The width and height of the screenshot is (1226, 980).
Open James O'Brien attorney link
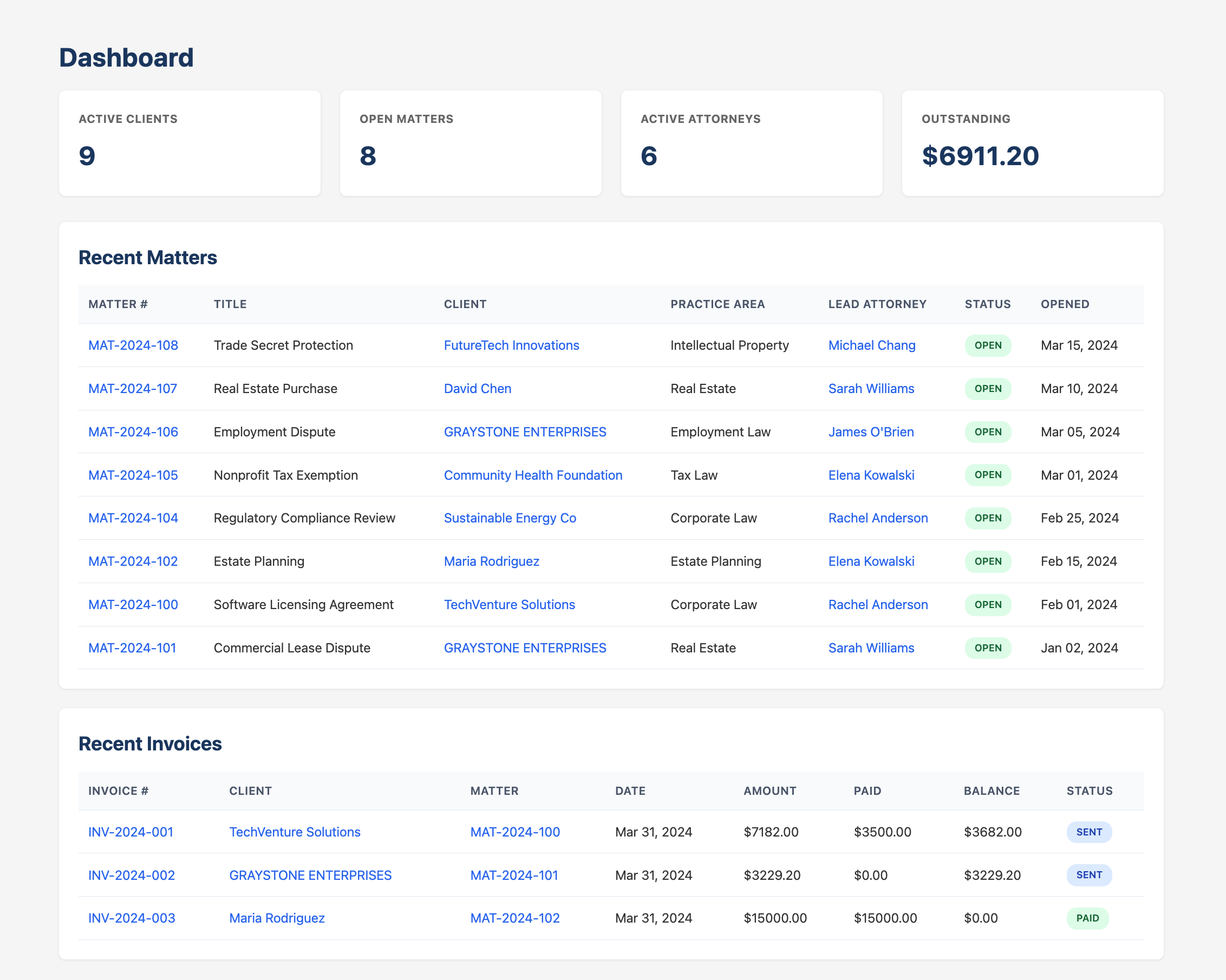[x=871, y=432]
